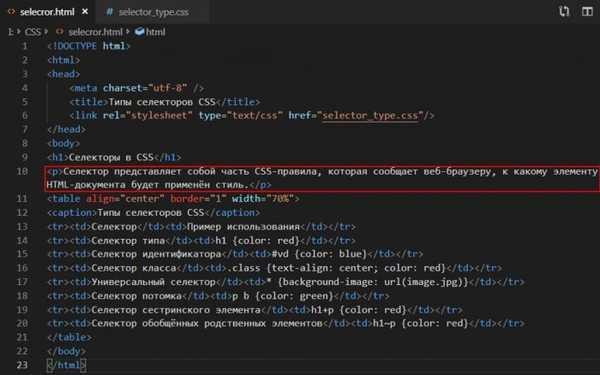The image size is (600, 375).
Task: Close the selecror.html tab
Action: click(x=85, y=12)
